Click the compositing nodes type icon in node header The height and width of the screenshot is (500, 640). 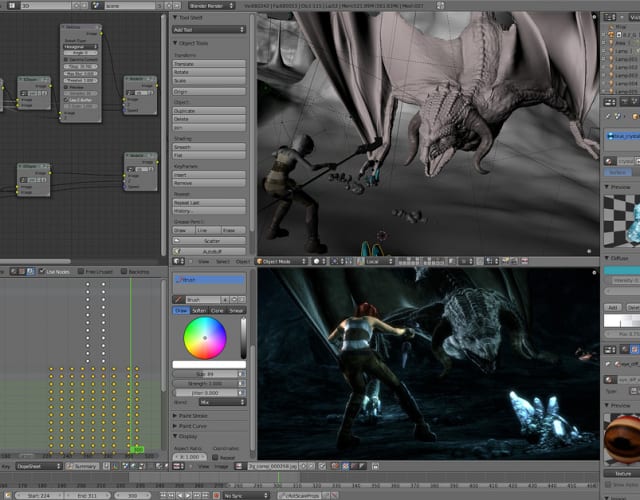tap(30, 271)
